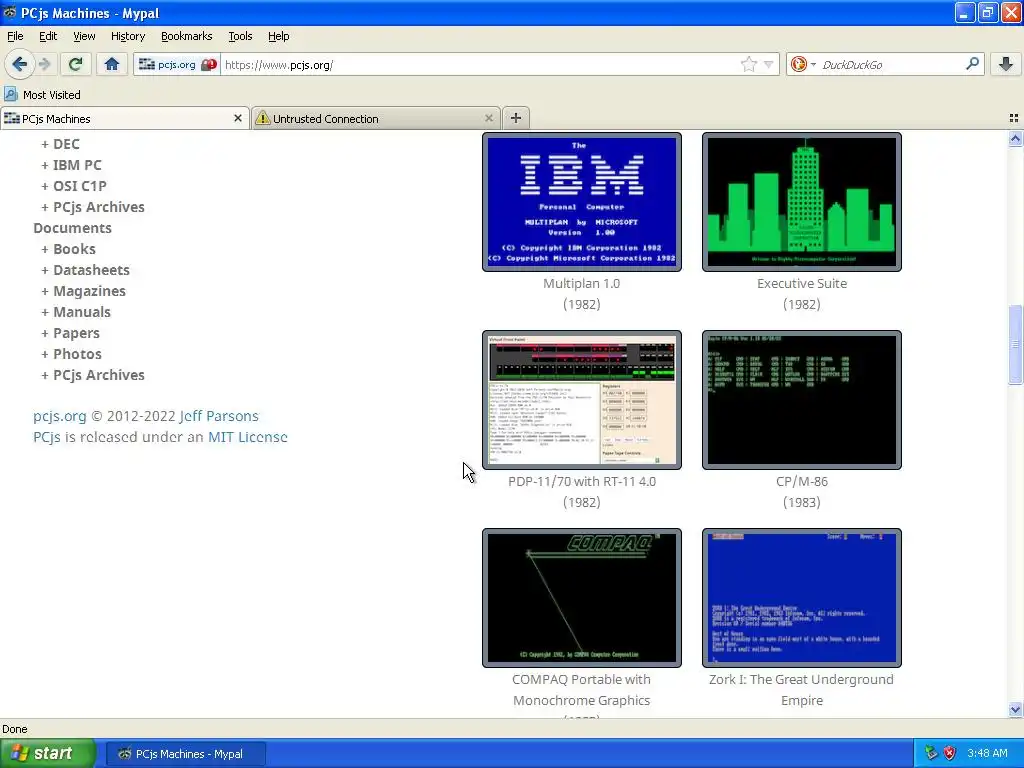Screen dimensions: 1024x768
Task: Open the CP/M-86 screen thumbnail
Action: coord(802,400)
